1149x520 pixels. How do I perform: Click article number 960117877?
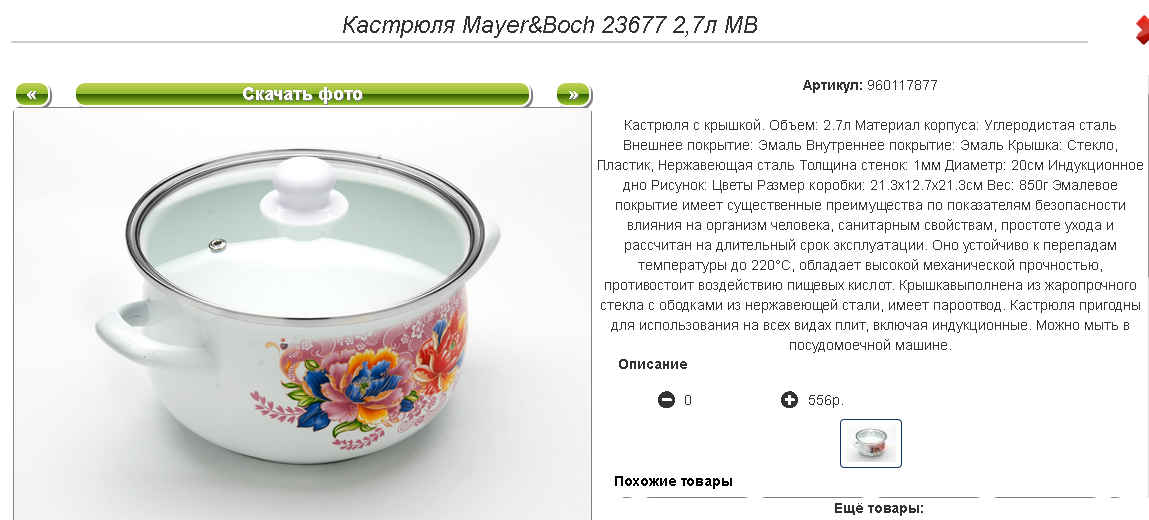(x=902, y=86)
